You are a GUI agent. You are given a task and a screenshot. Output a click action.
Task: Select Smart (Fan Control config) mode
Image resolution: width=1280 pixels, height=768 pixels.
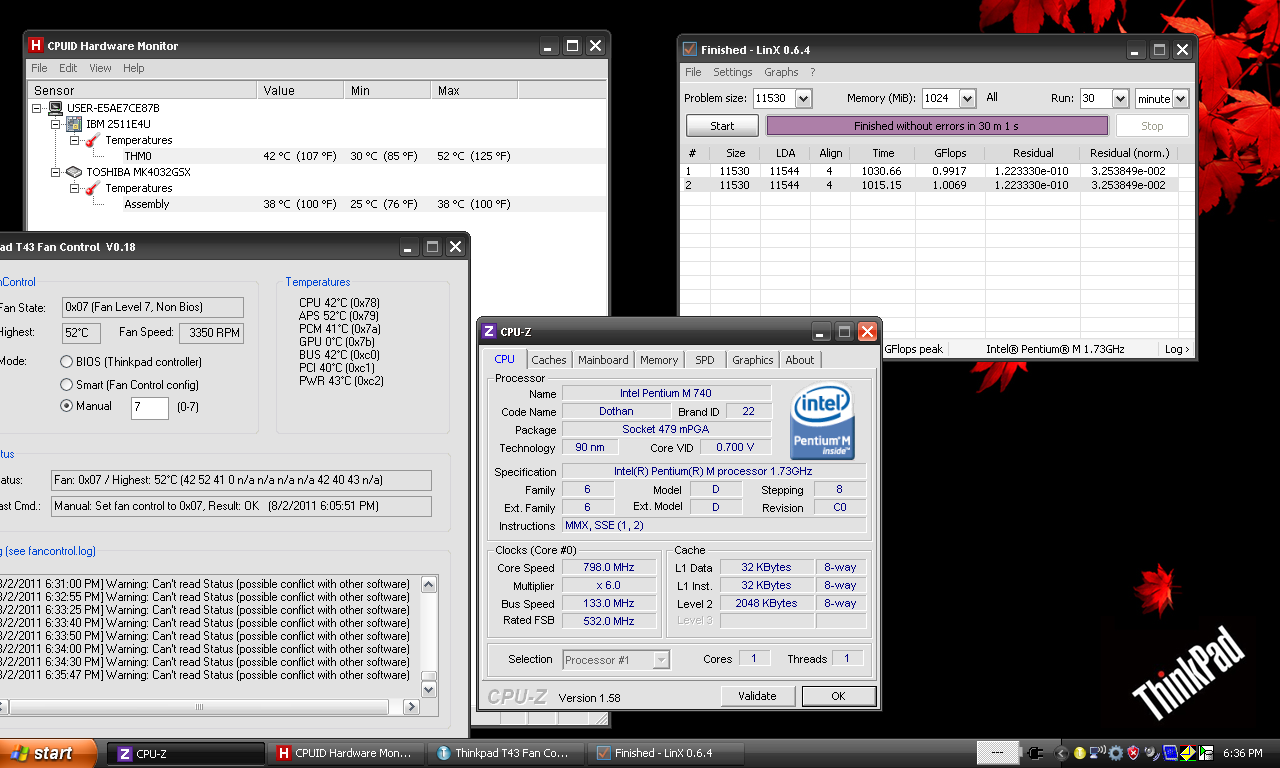pyautogui.click(x=66, y=385)
